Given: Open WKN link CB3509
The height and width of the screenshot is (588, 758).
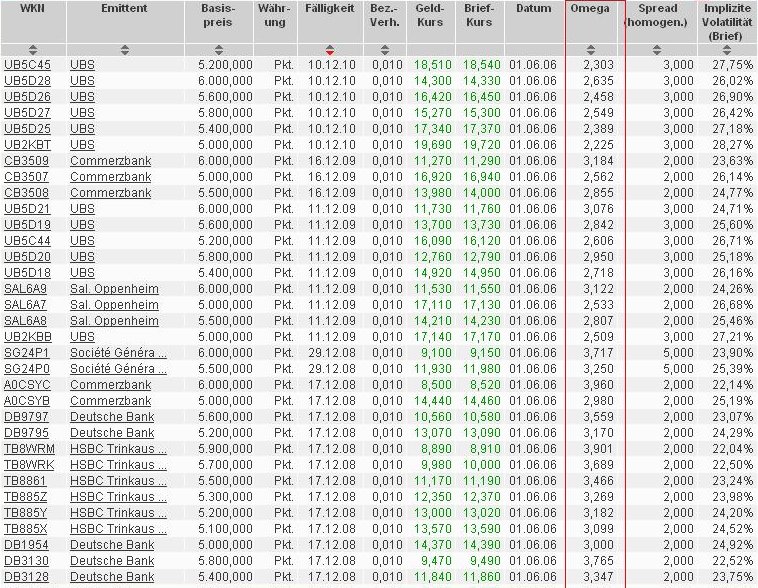Looking at the screenshot, I should (26, 161).
